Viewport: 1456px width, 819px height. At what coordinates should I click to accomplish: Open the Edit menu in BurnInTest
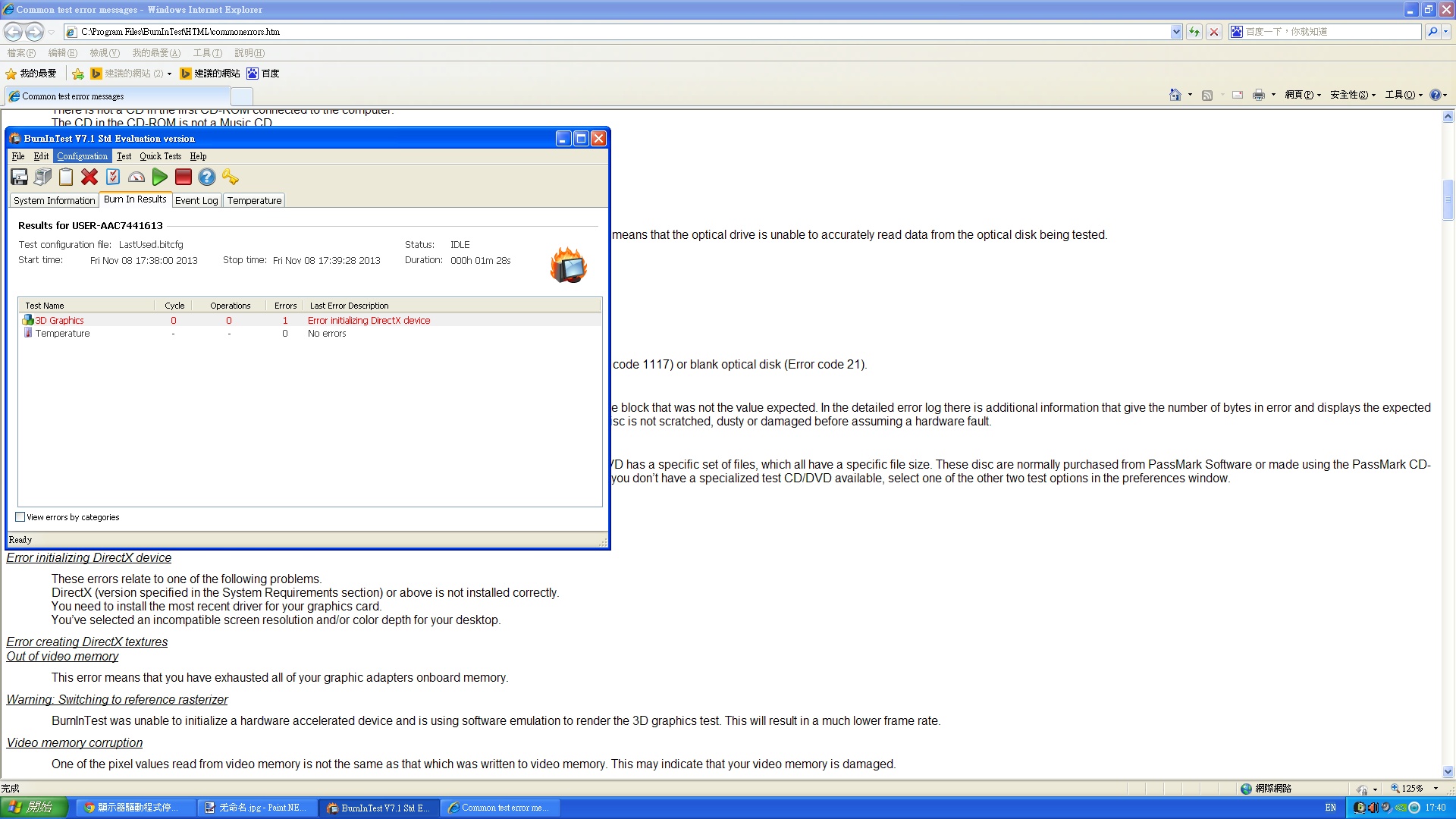pyautogui.click(x=41, y=156)
